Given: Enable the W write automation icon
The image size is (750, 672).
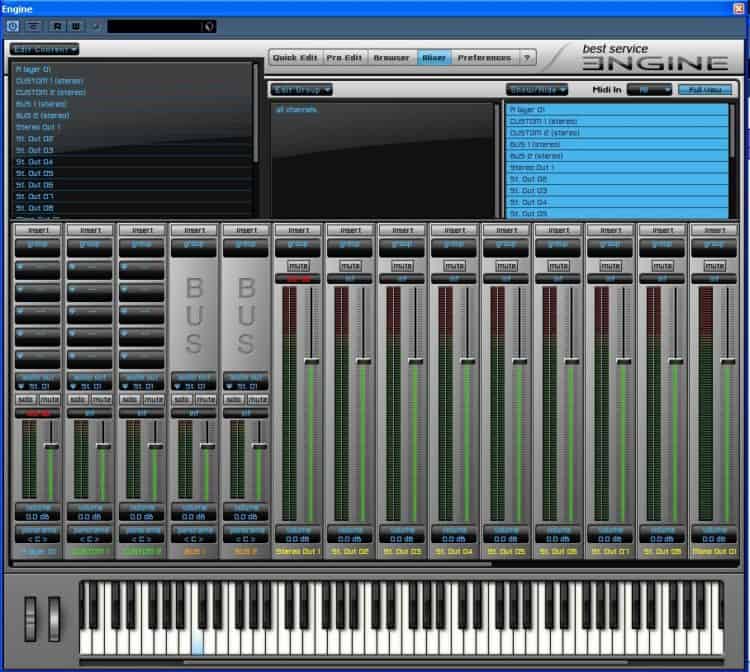Looking at the screenshot, I should pos(76,26).
